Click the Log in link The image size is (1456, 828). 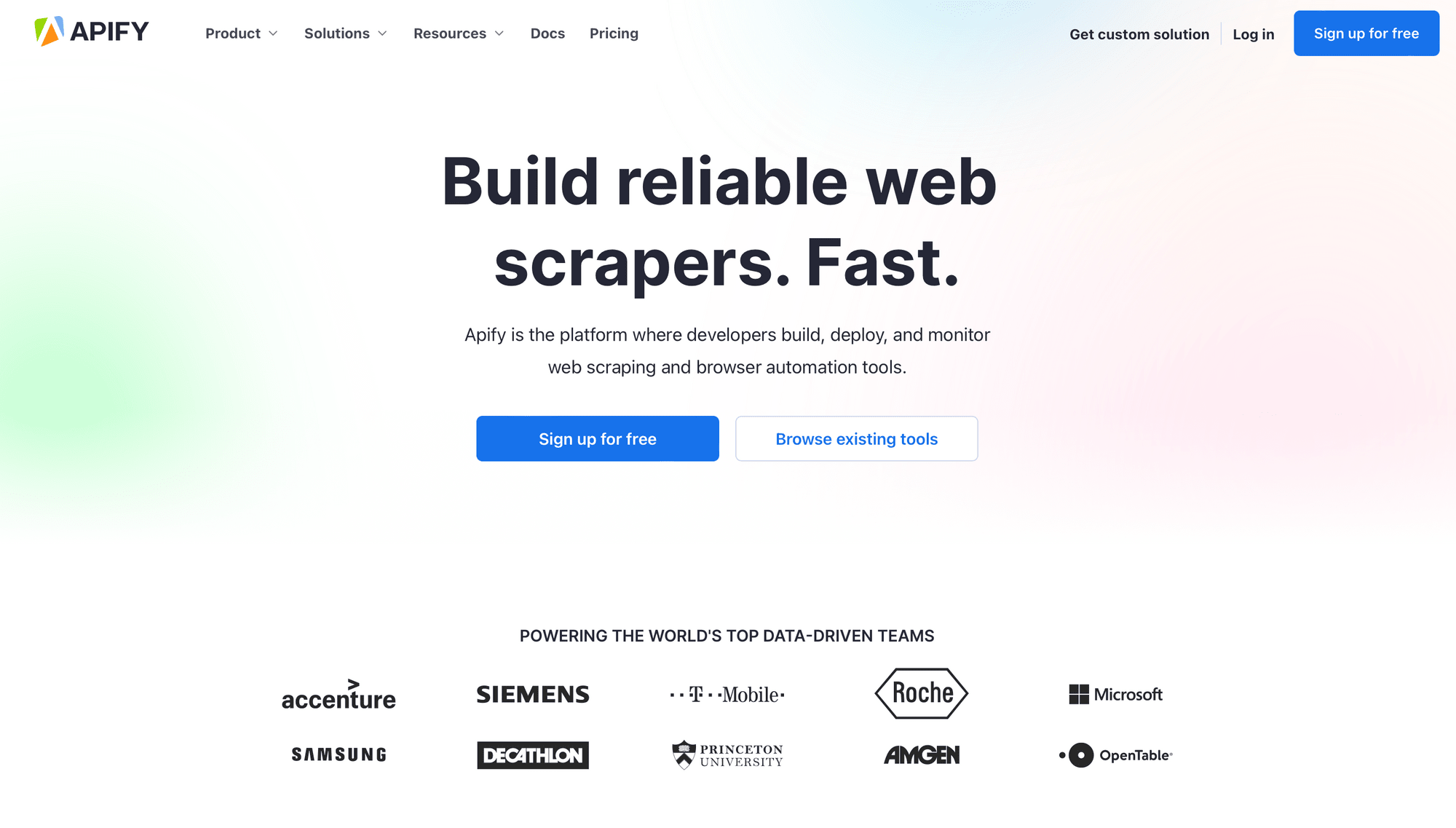click(x=1253, y=34)
